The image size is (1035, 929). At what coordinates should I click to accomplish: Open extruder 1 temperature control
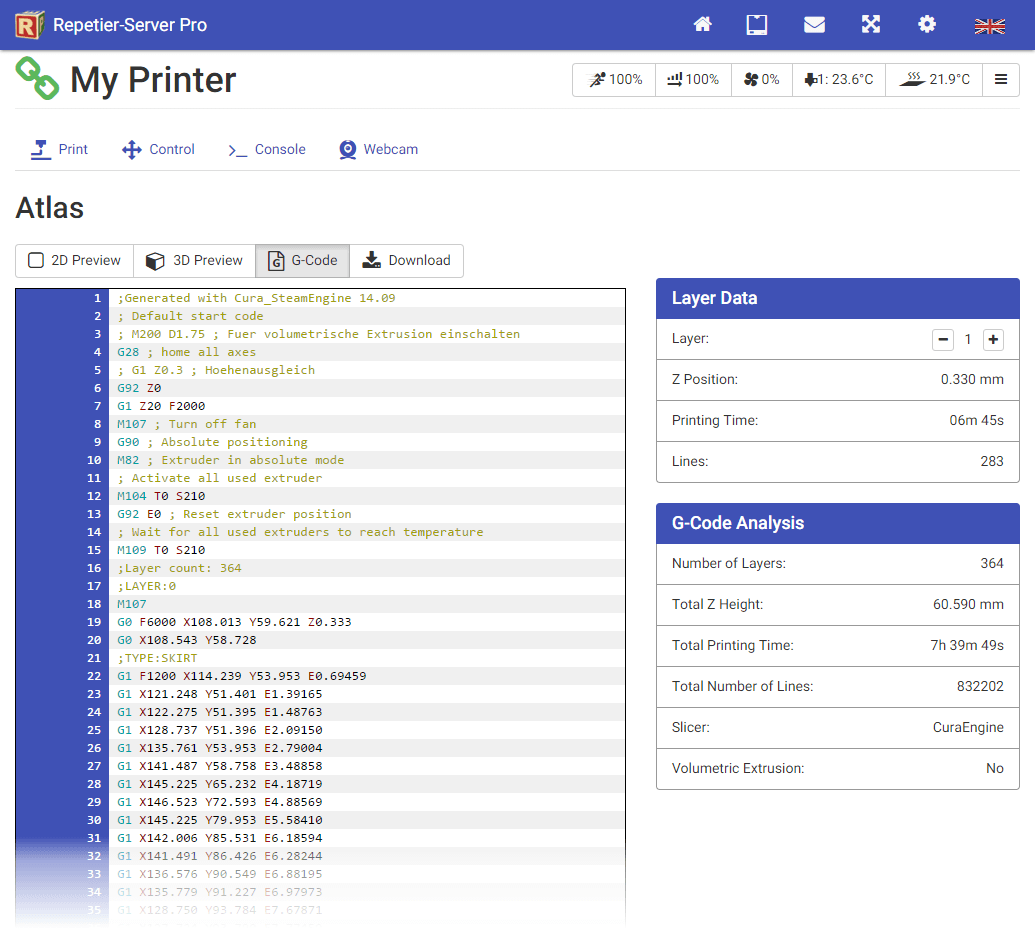click(x=838, y=80)
